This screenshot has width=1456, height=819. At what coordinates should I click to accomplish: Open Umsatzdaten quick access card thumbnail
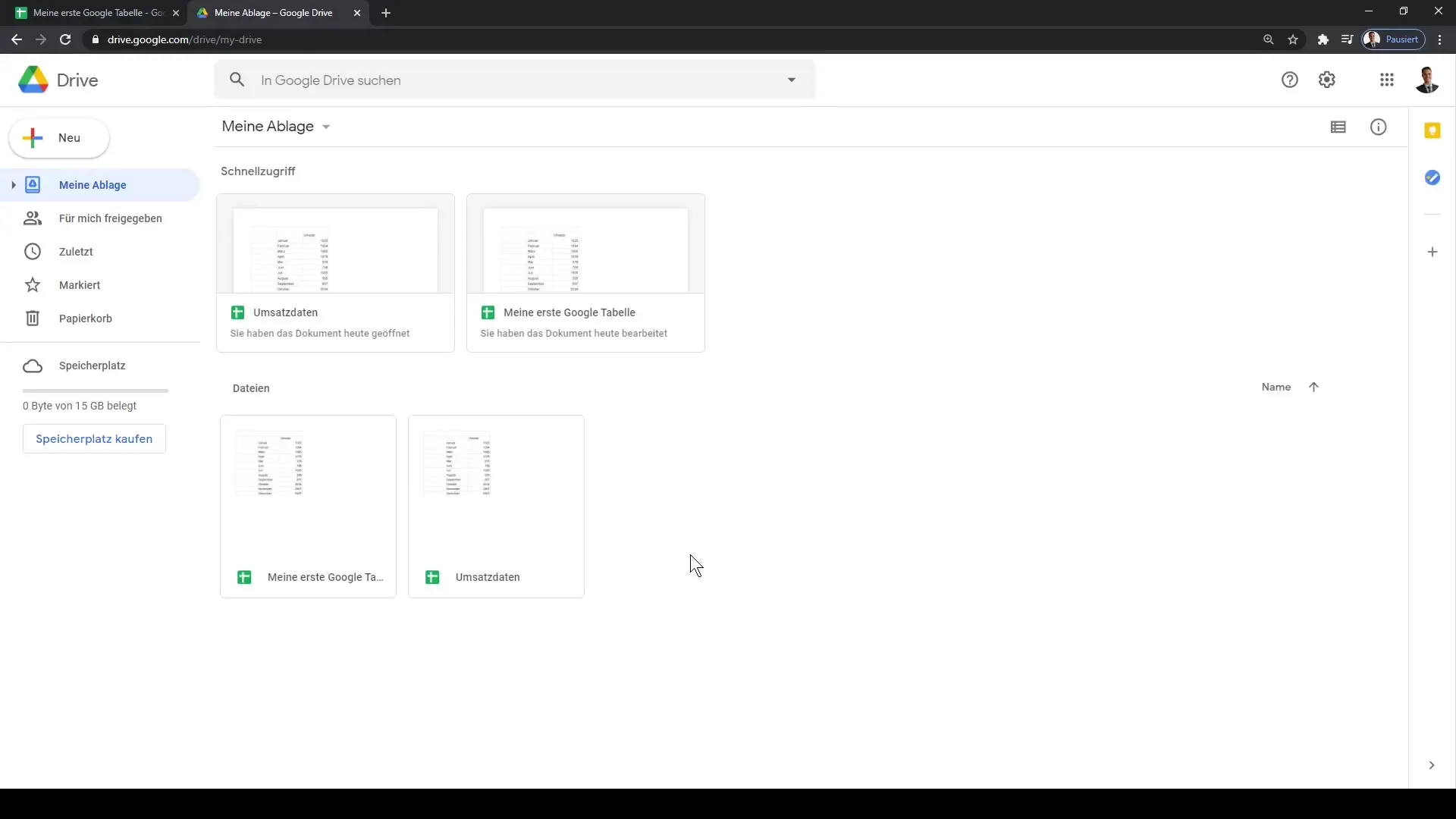335,244
